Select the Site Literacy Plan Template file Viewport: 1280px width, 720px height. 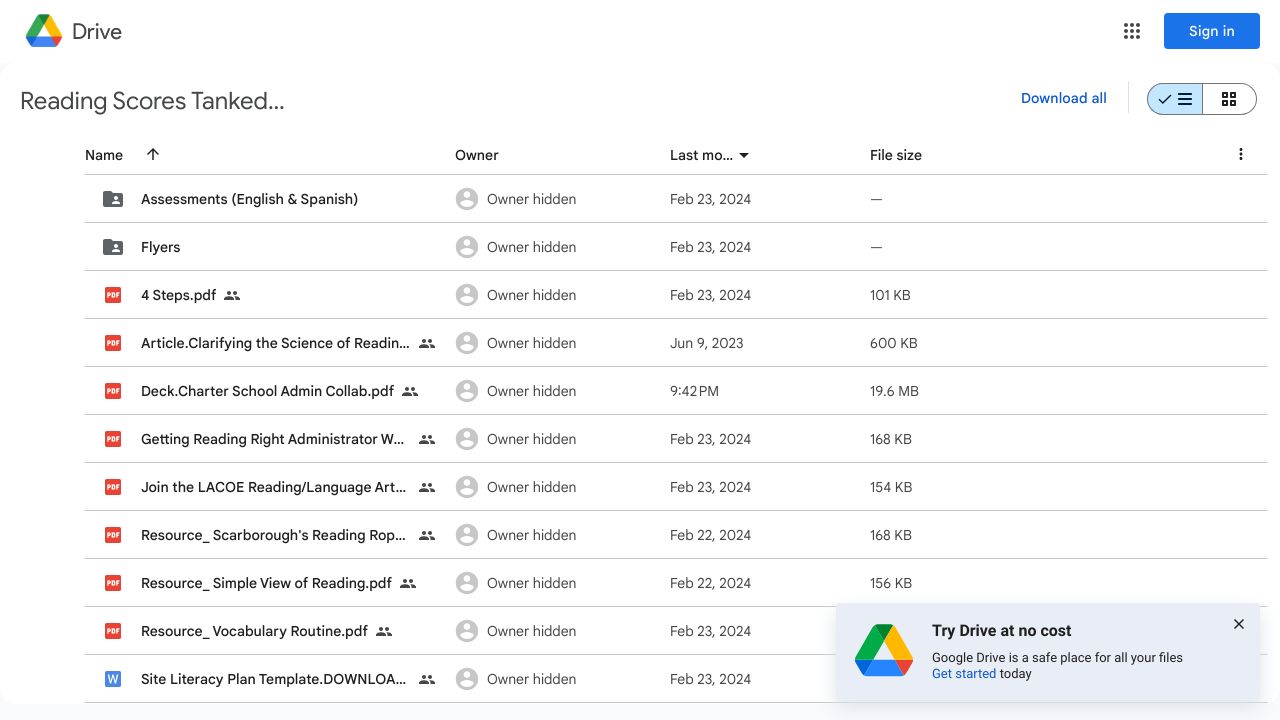tap(274, 679)
